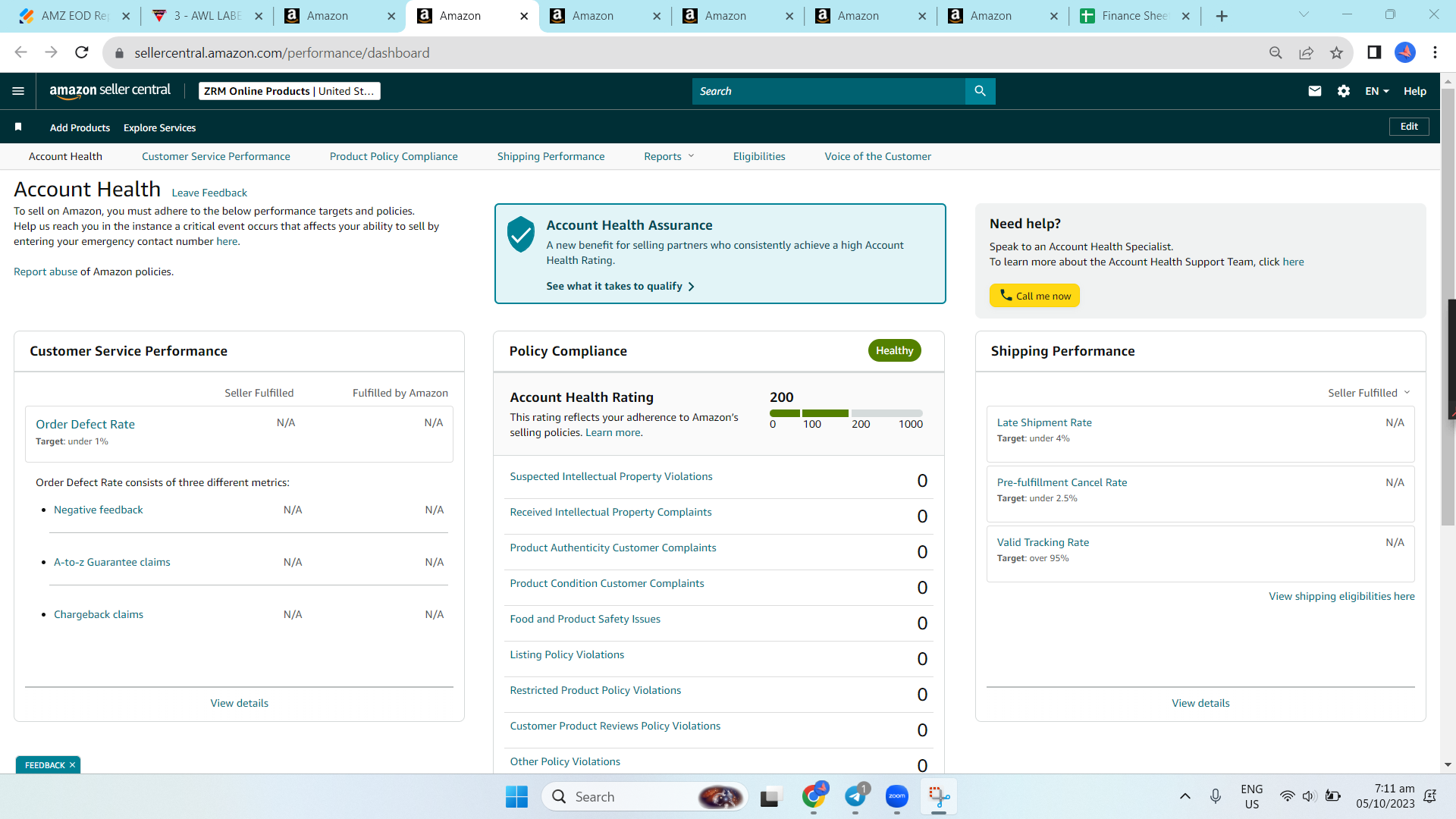
Task: Open the Chrome three-dot menu
Action: tap(1435, 52)
